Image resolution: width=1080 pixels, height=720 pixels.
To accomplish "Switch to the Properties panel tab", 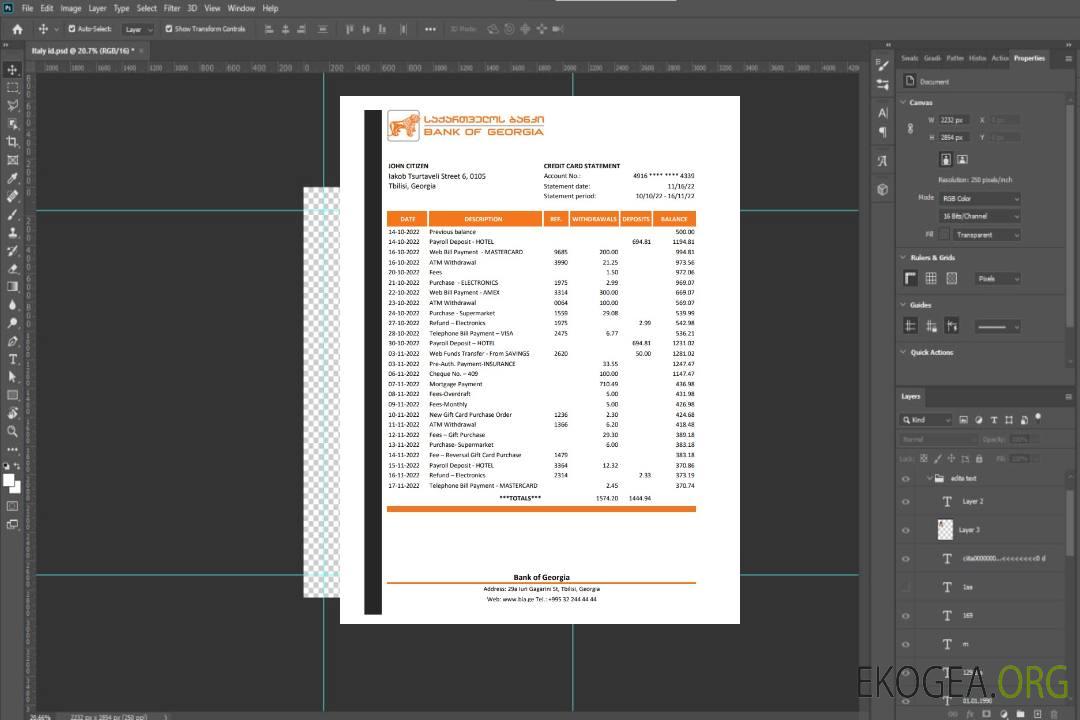I will coord(1029,58).
